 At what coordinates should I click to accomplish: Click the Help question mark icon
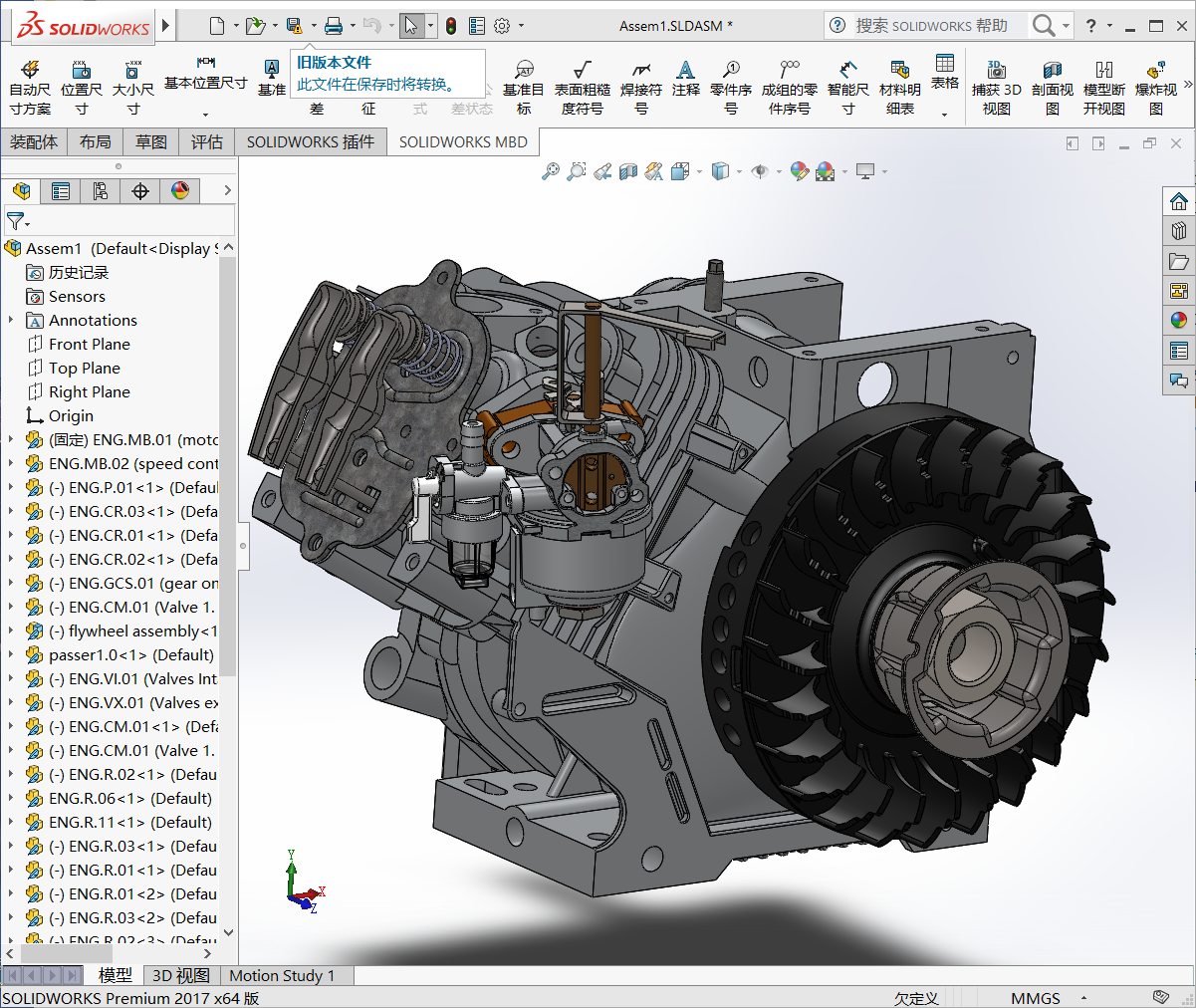coord(1091,26)
